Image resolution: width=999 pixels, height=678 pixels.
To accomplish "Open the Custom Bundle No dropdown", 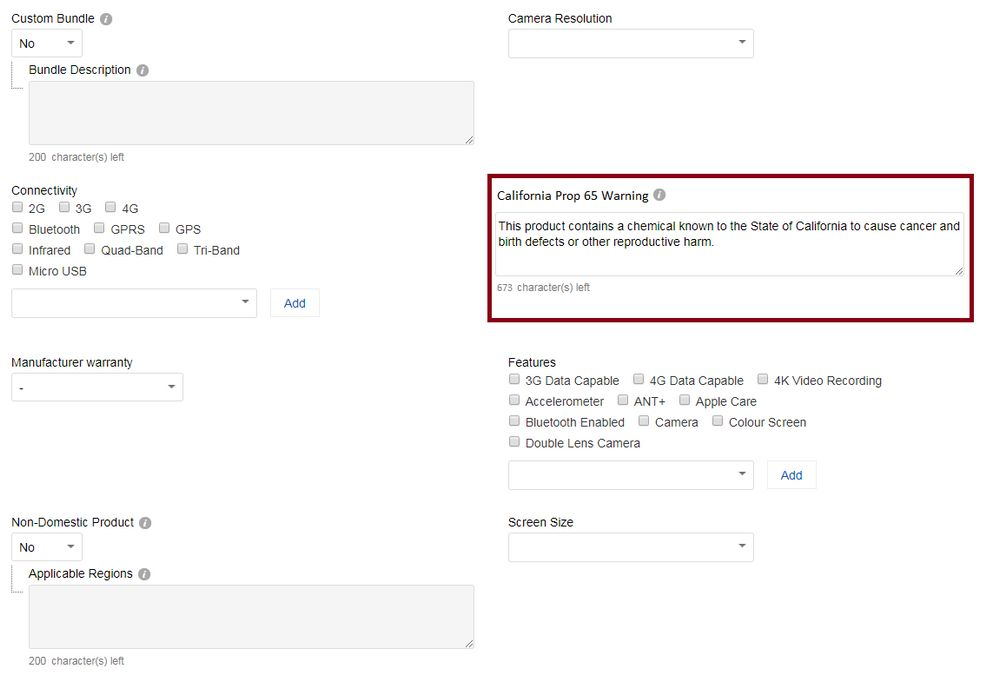I will point(47,43).
